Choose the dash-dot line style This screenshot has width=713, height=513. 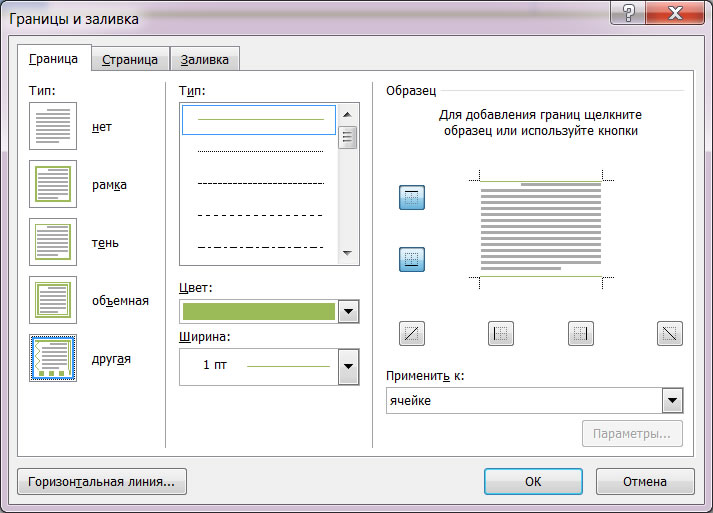tap(260, 247)
